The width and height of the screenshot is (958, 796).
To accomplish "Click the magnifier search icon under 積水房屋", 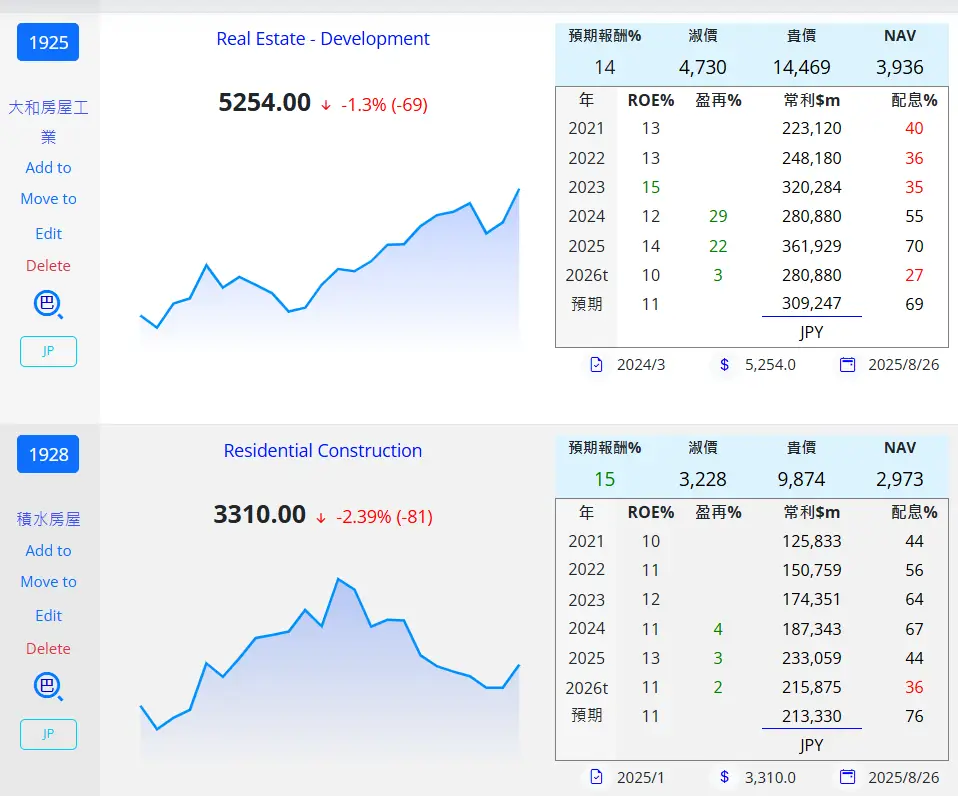I will [x=48, y=687].
